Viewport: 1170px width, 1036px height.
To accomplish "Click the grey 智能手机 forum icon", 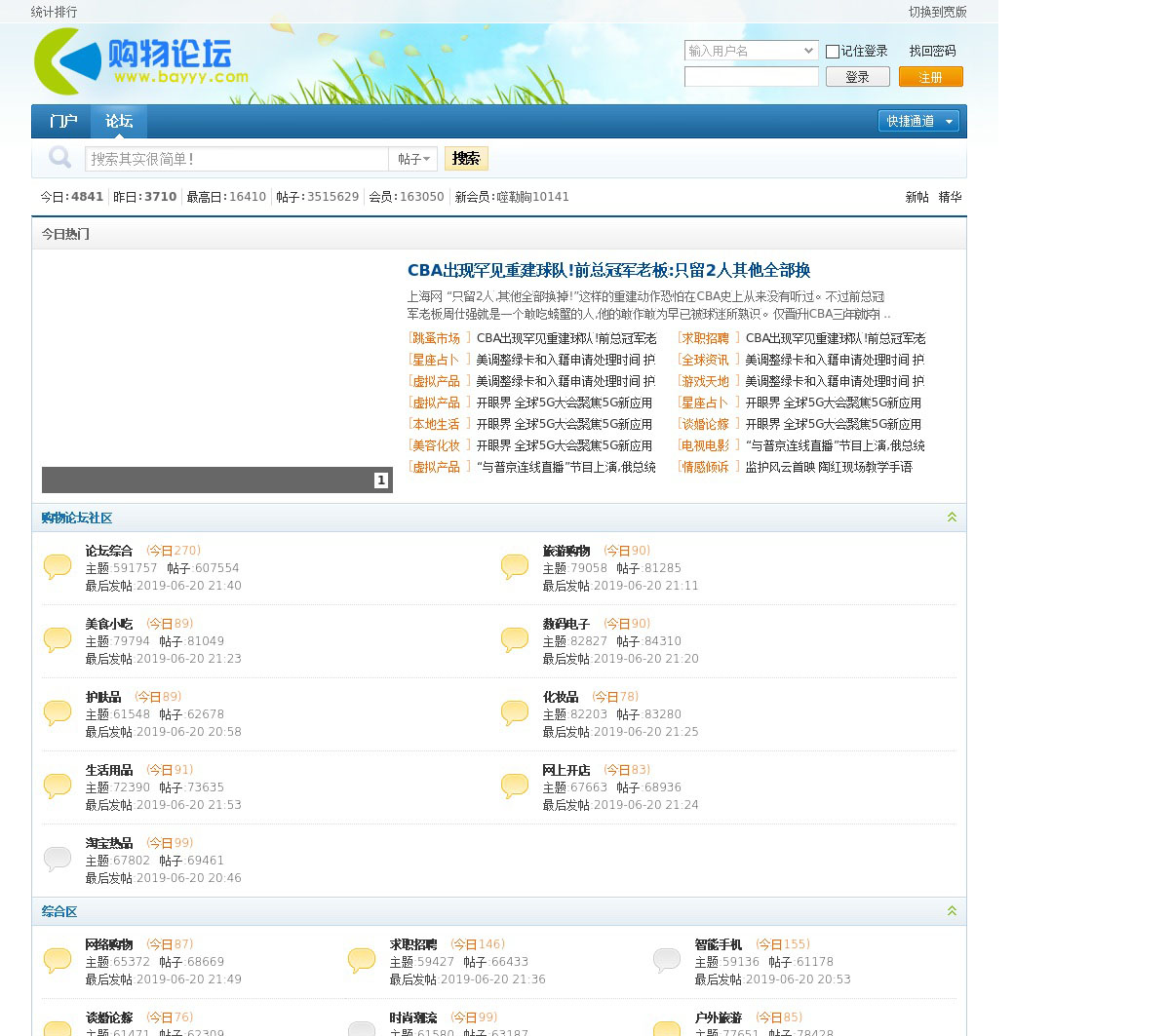I will (x=667, y=960).
